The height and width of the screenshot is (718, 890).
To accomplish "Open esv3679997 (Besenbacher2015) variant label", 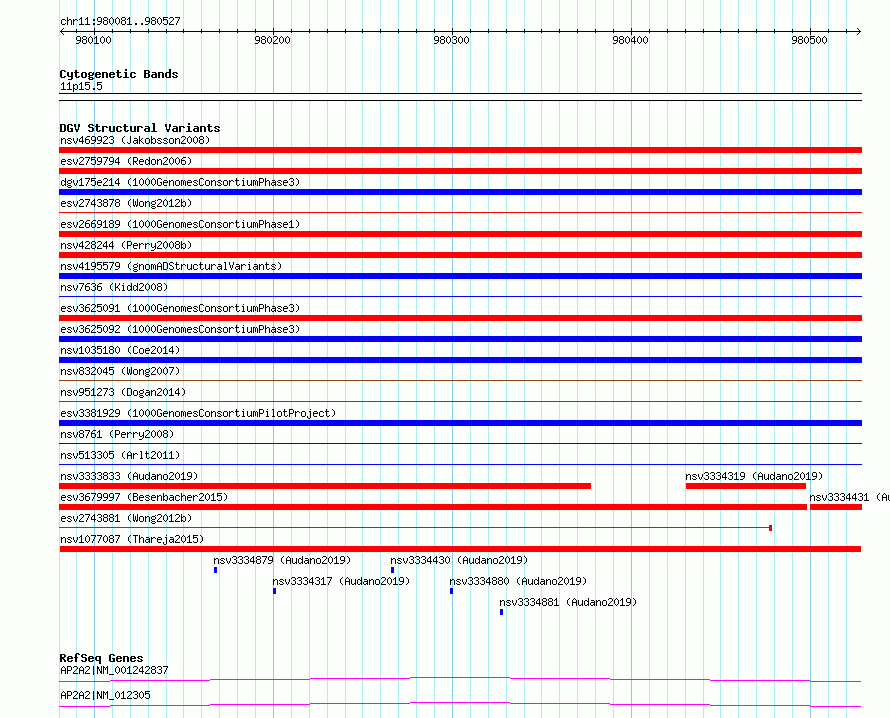I will click(144, 497).
